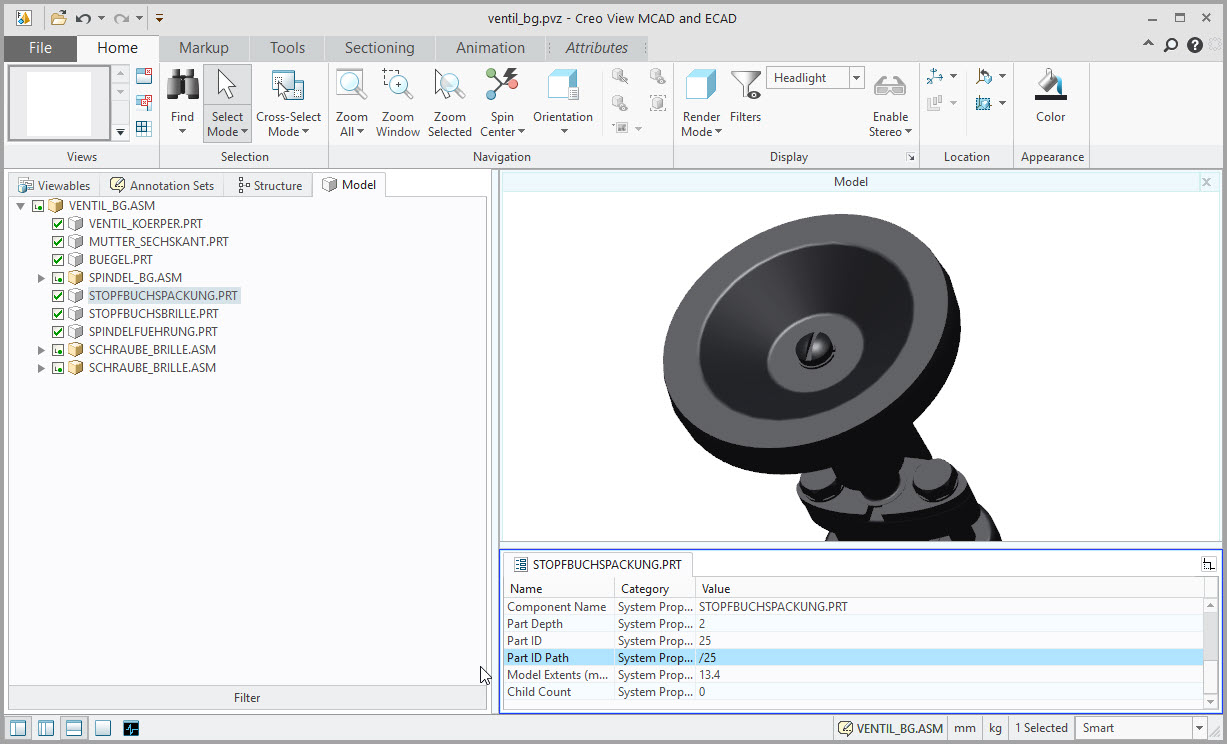Open the Smart selection dropdown in status bar
Screen dimensions: 1227x744
point(1199,728)
